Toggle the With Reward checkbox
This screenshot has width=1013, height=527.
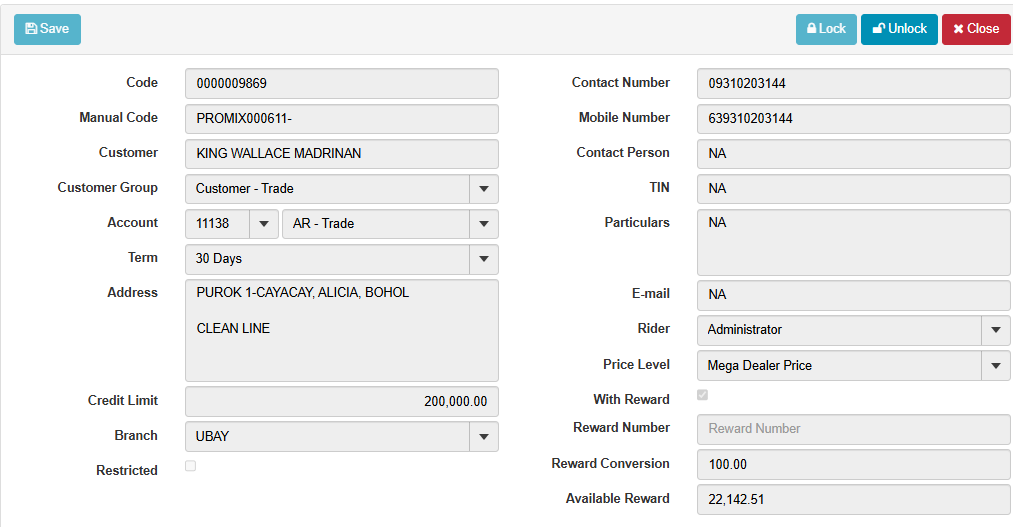pos(703,395)
